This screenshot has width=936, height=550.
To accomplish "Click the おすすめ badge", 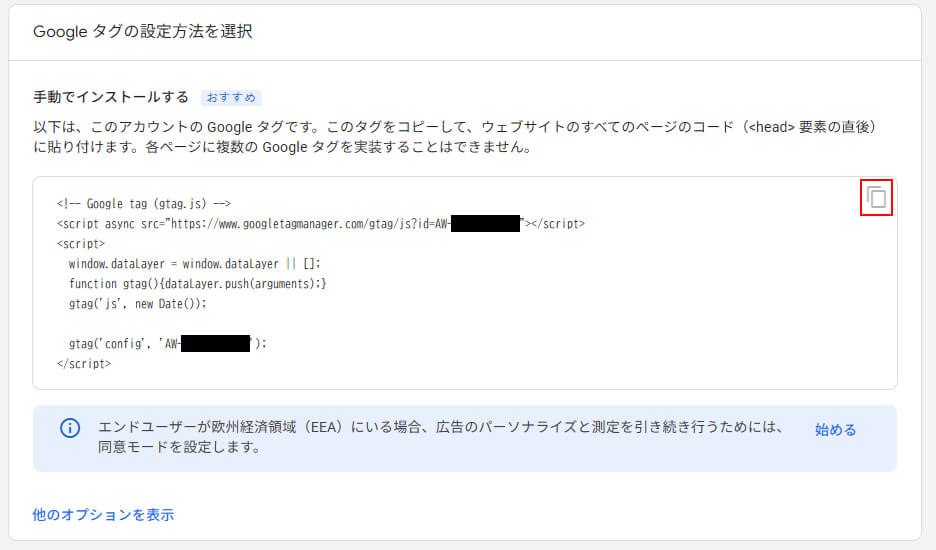I will click(231, 97).
